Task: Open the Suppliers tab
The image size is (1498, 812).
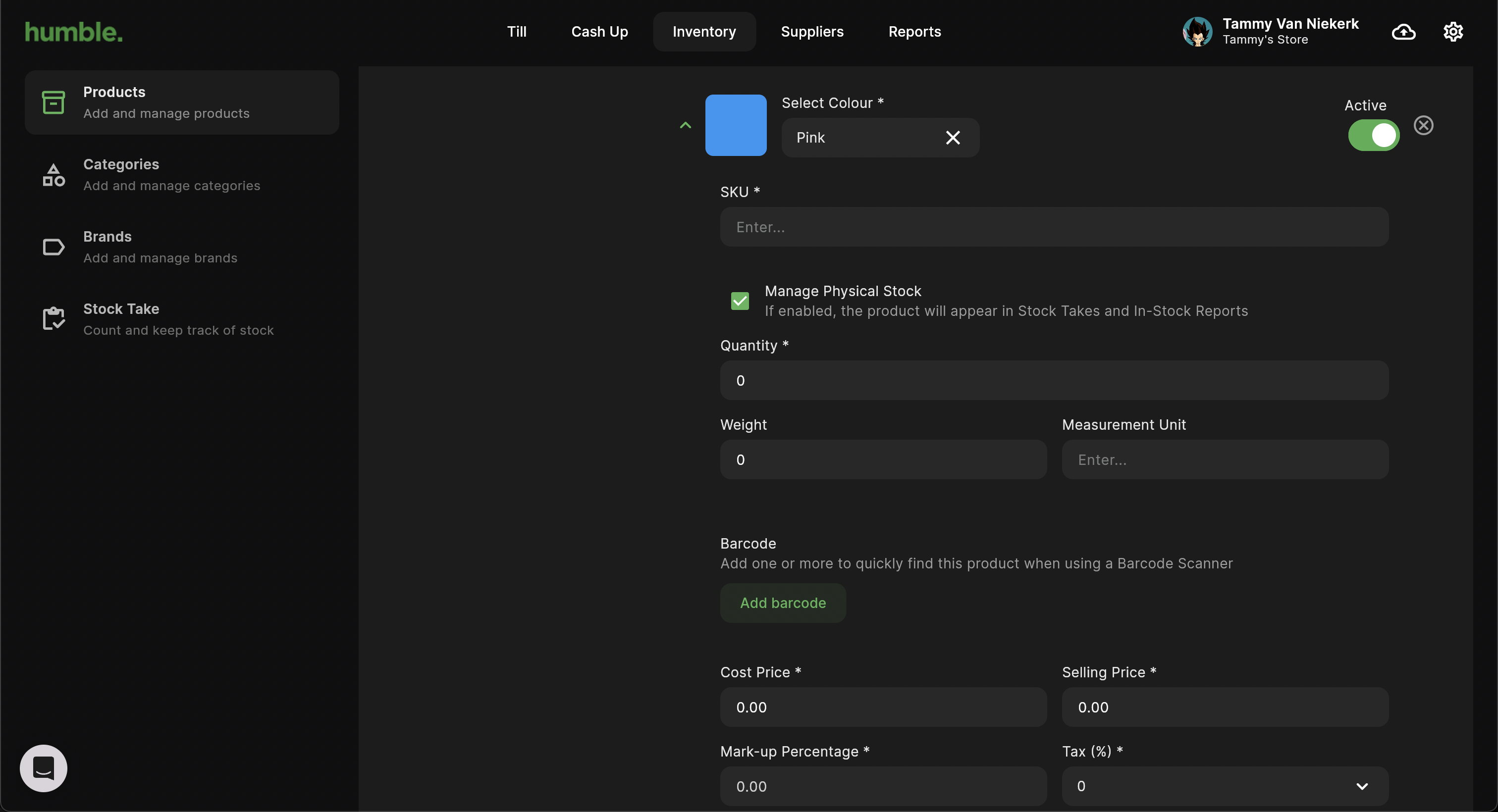Action: [x=811, y=32]
